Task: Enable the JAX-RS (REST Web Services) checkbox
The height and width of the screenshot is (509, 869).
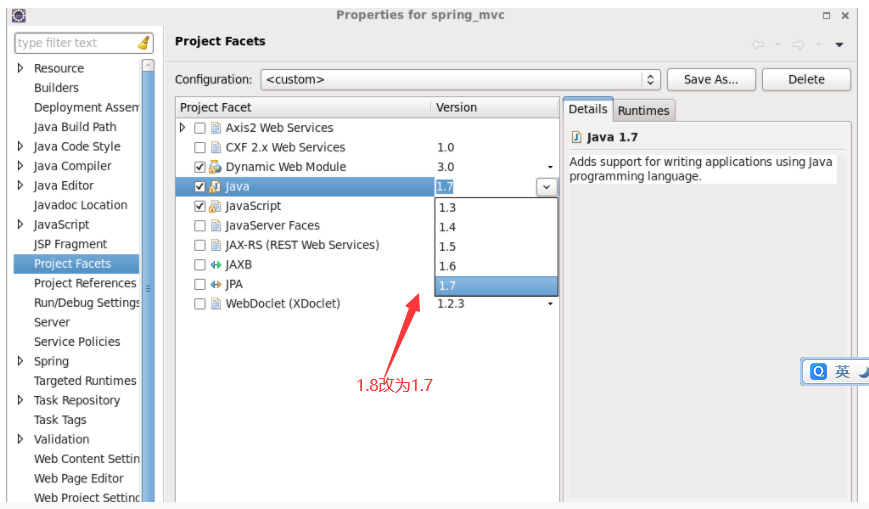Action: click(x=200, y=245)
